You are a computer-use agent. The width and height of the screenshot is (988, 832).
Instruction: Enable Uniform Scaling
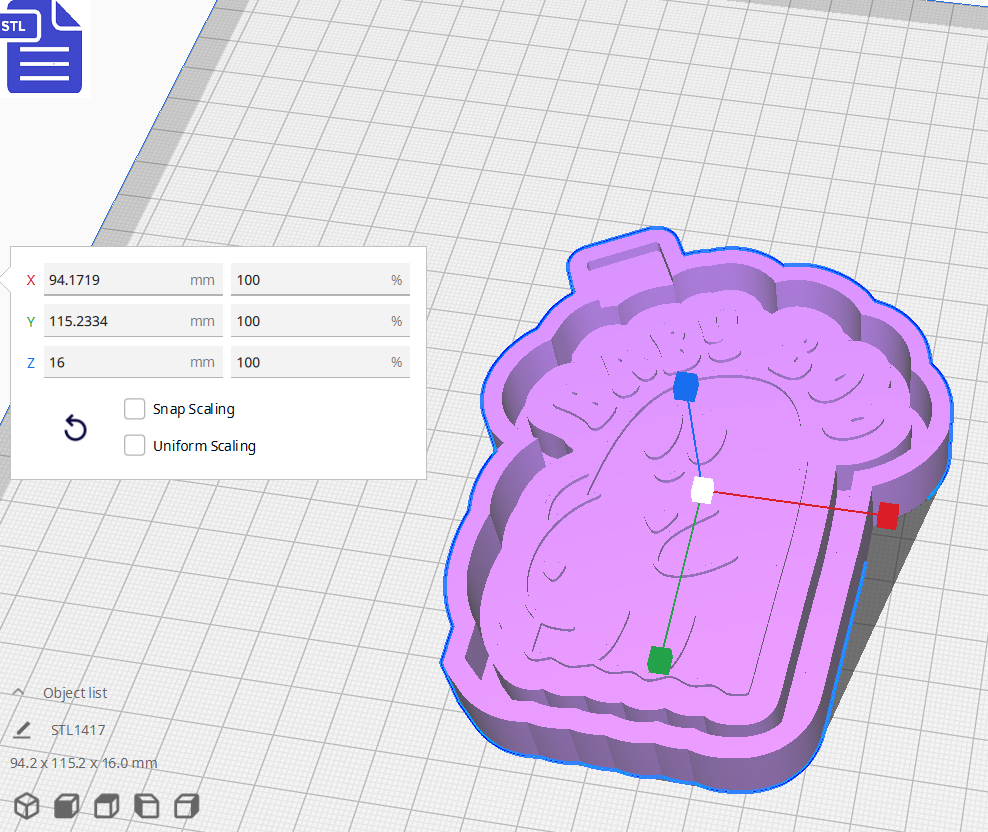(135, 445)
